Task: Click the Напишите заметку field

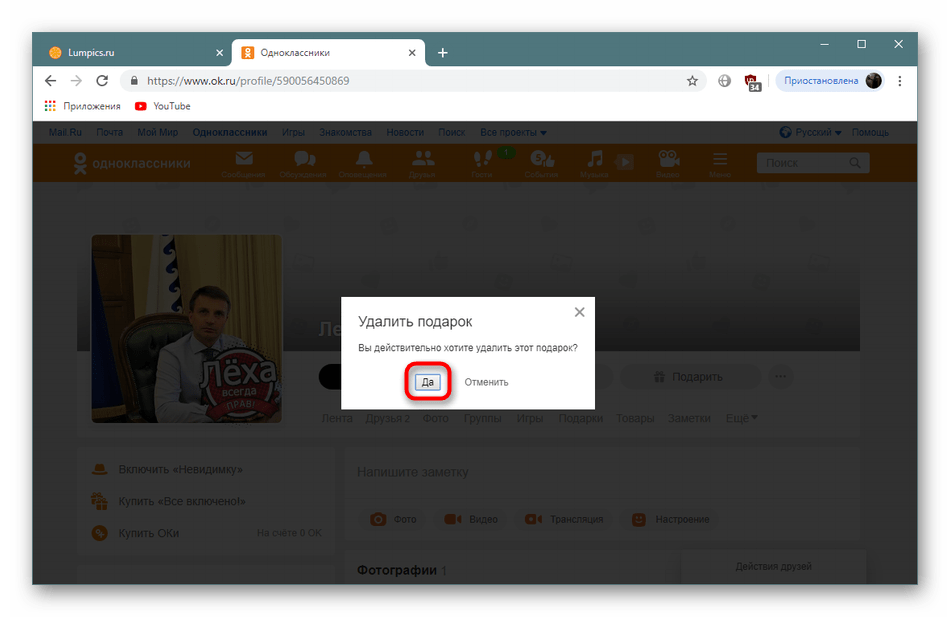Action: pos(602,472)
